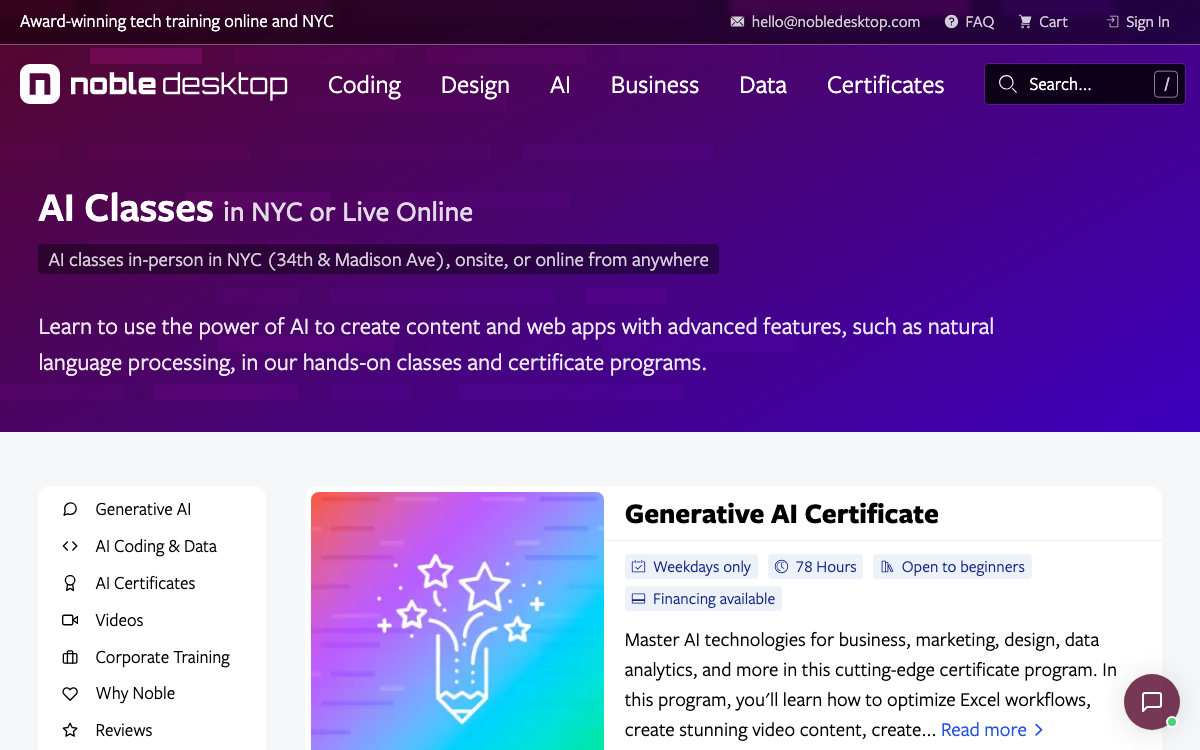1200x750 pixels.
Task: Open the Coding menu
Action: point(364,85)
